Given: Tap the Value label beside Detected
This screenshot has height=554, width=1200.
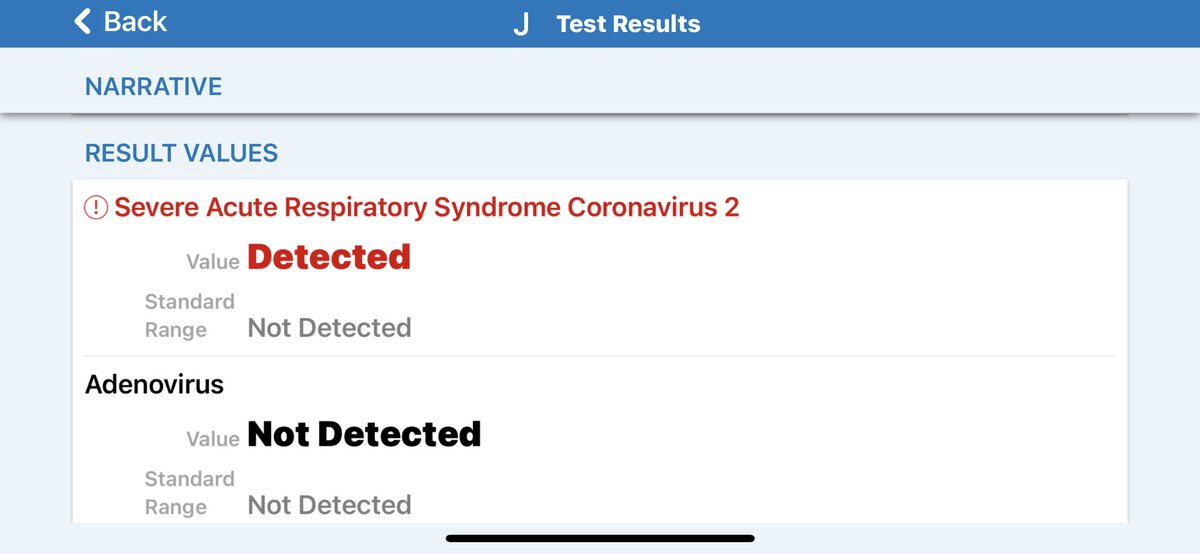Looking at the screenshot, I should pos(213,262).
